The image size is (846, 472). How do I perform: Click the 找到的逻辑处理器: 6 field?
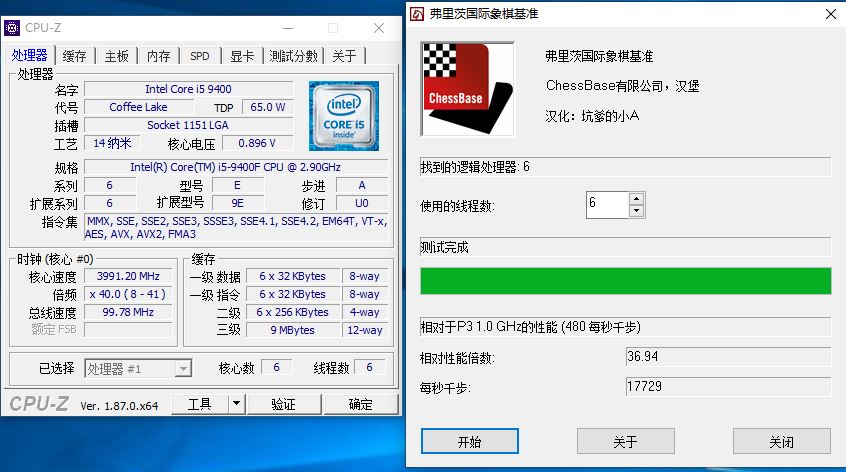[625, 167]
